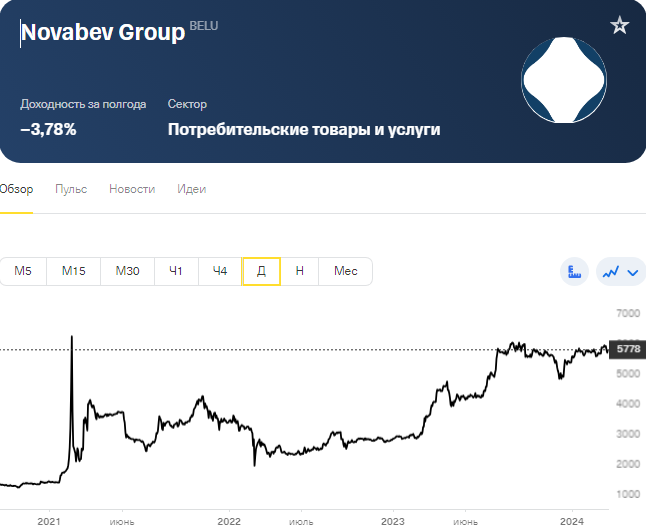Click the BELU ticker label

(204, 26)
